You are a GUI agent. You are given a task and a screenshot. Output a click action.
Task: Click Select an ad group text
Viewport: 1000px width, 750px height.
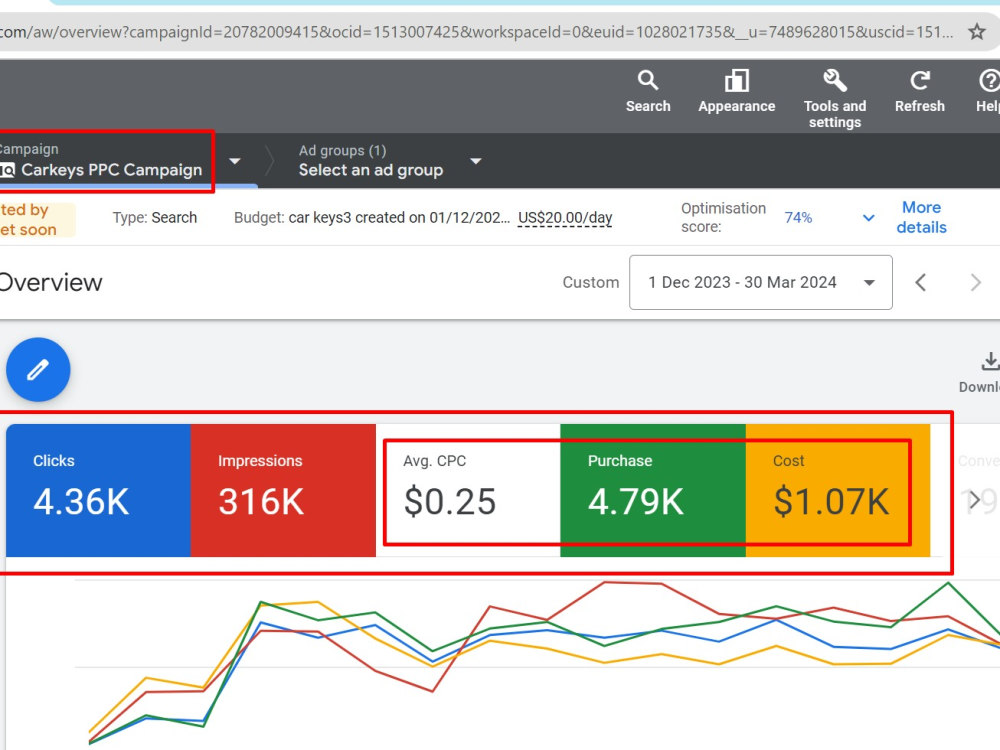pos(371,170)
